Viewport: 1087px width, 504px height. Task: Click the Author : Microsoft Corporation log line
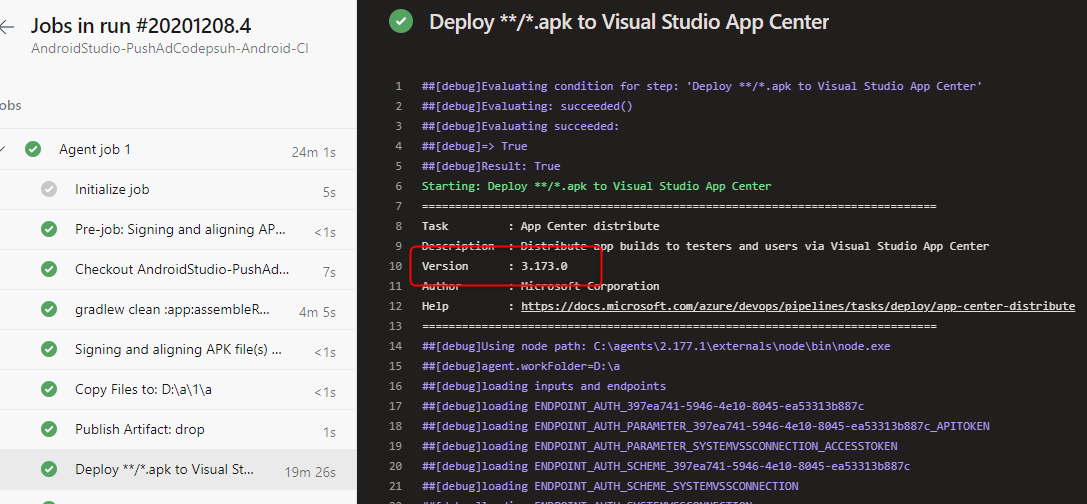click(541, 286)
